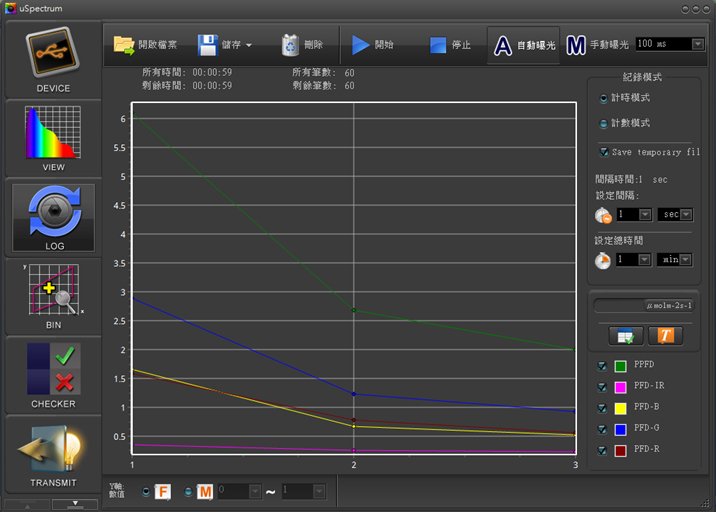This screenshot has width=716, height=512.
Task: Open the CHECKER panel
Action: pos(53,369)
